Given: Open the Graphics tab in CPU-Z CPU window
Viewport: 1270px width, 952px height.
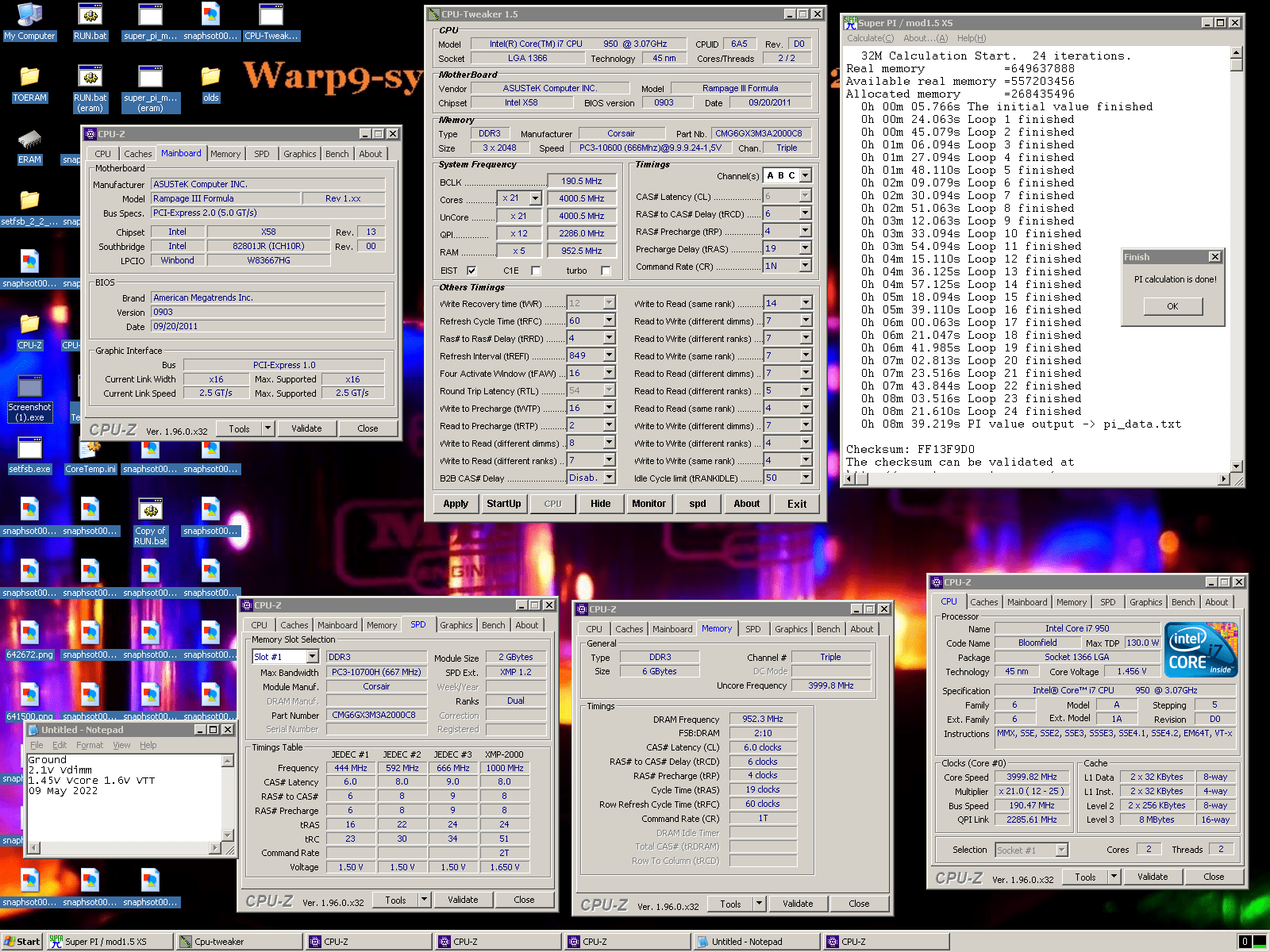Looking at the screenshot, I should (1145, 602).
